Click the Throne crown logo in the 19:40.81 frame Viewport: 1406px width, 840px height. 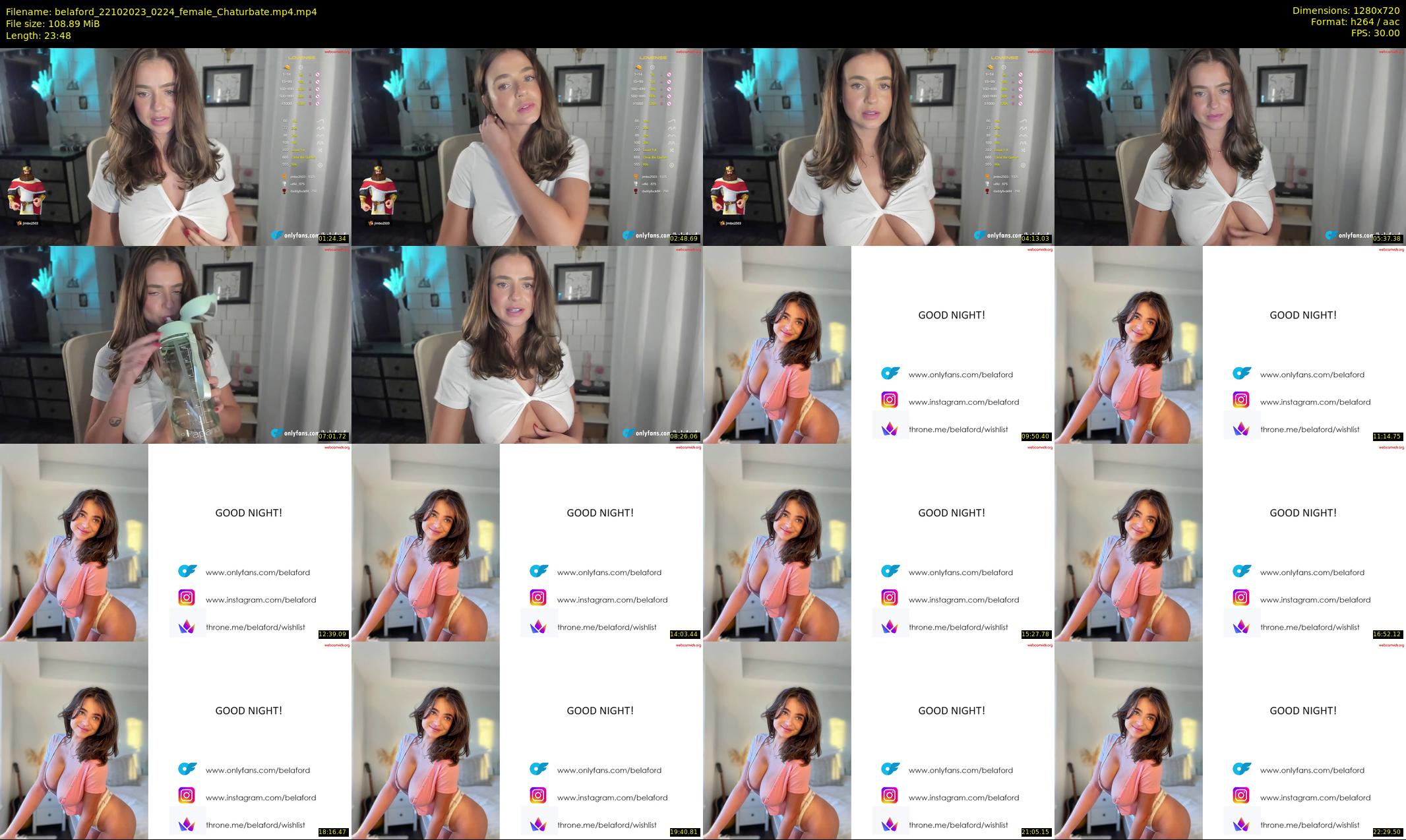click(x=538, y=824)
